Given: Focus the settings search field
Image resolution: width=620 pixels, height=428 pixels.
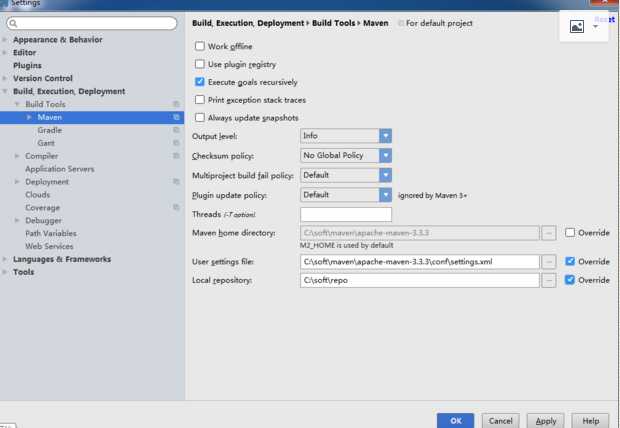Looking at the screenshot, I should pyautogui.click(x=92, y=23).
